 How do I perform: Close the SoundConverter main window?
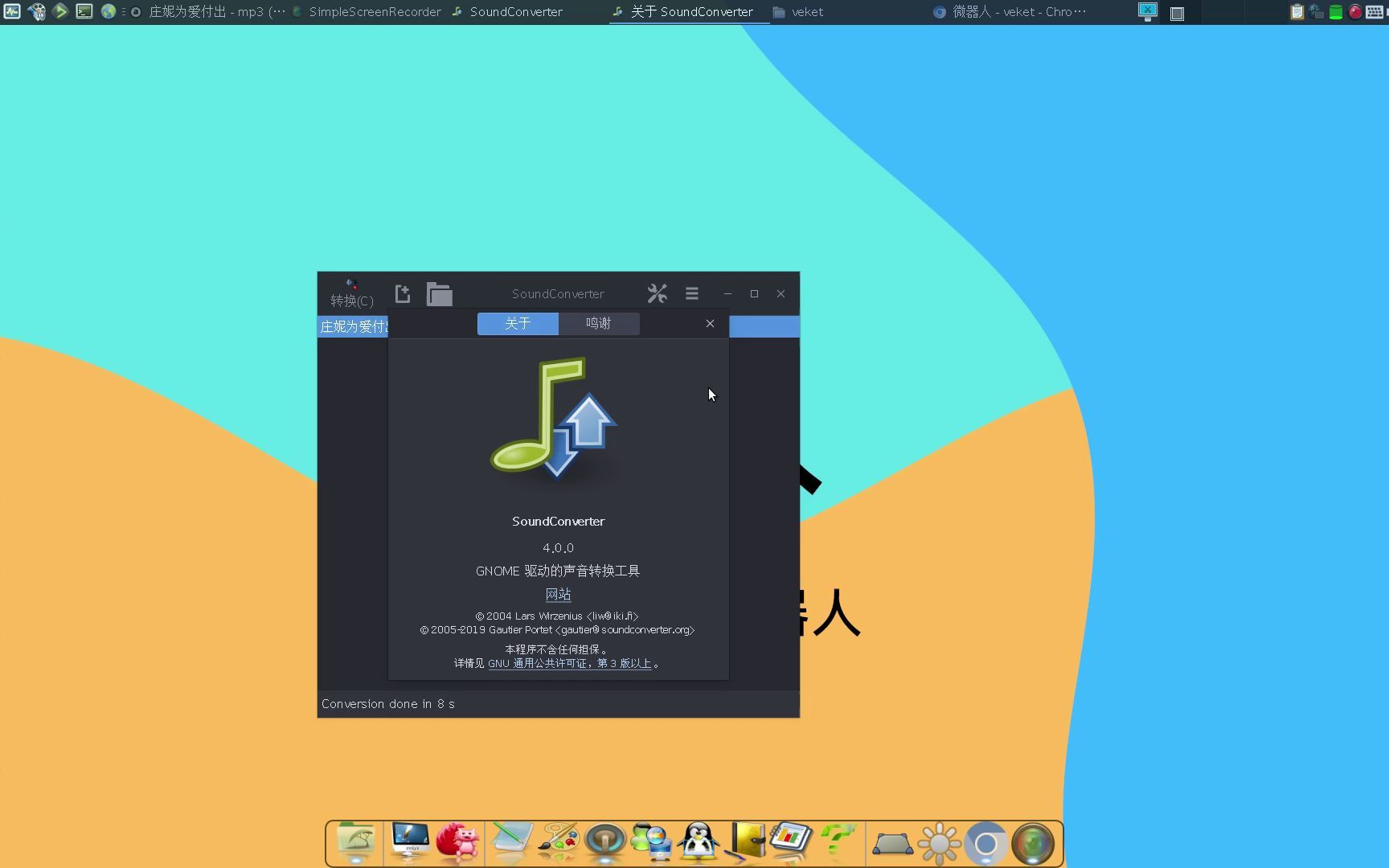point(781,294)
